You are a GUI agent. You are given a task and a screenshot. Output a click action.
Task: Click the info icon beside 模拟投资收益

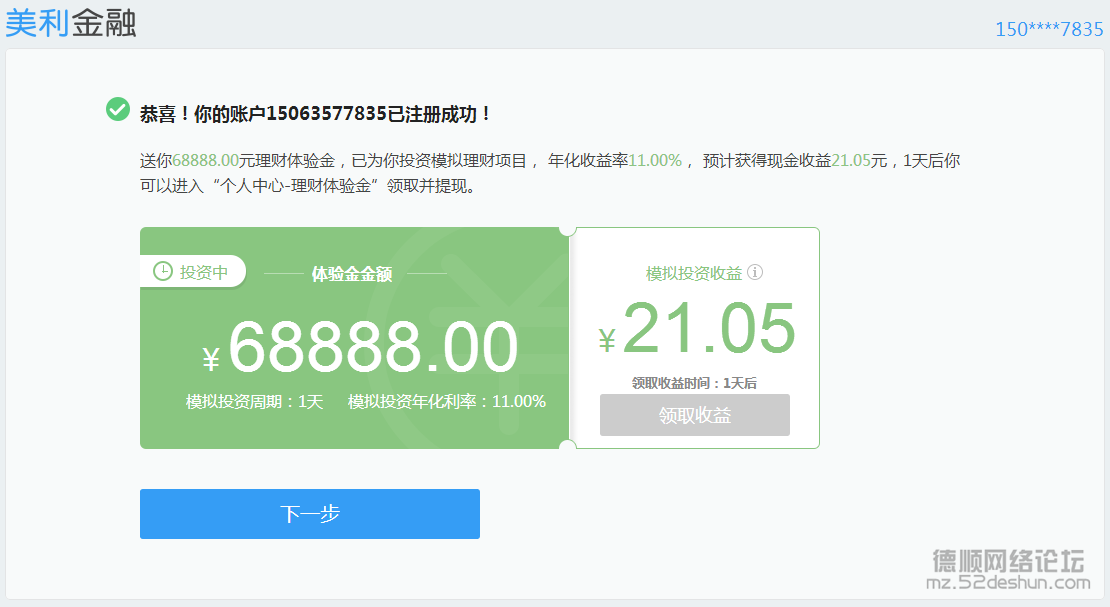pos(755,273)
